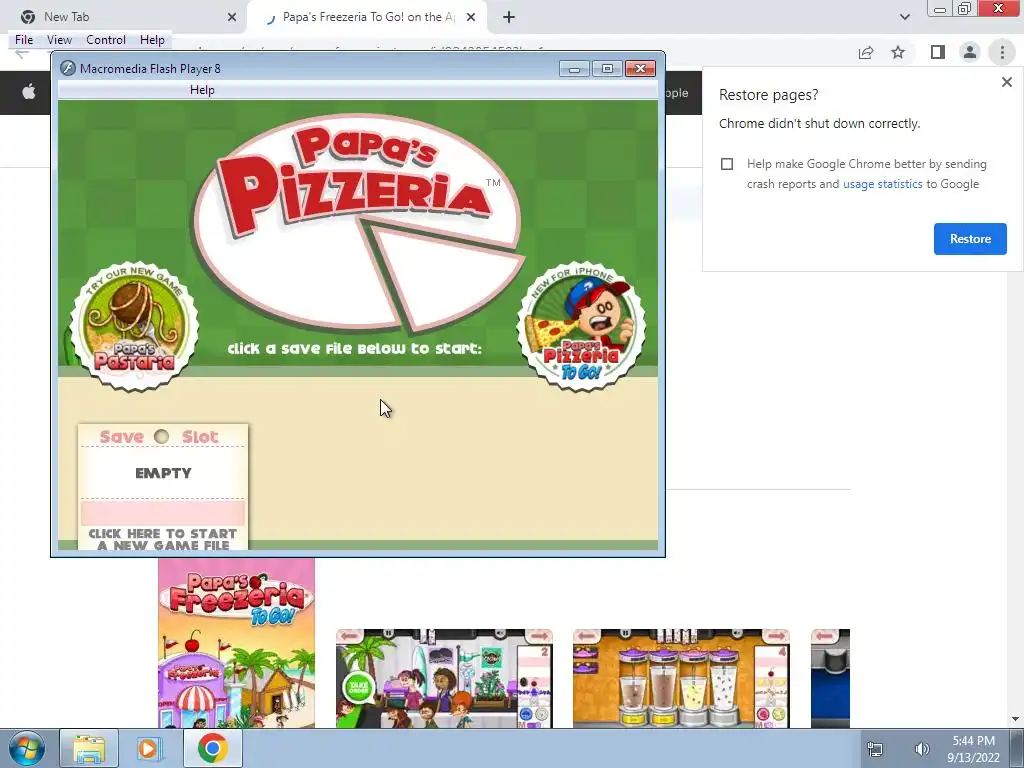Click the page scrollbar down arrow
The height and width of the screenshot is (768, 1024).
[1016, 720]
